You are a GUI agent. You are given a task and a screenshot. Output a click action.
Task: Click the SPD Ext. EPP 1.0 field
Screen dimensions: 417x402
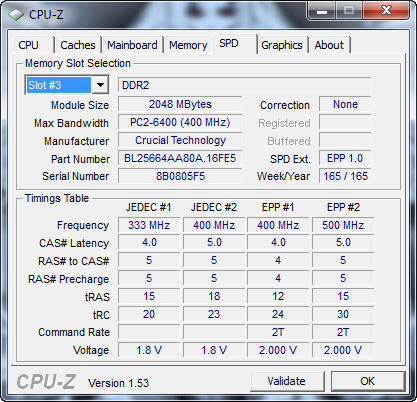[345, 158]
